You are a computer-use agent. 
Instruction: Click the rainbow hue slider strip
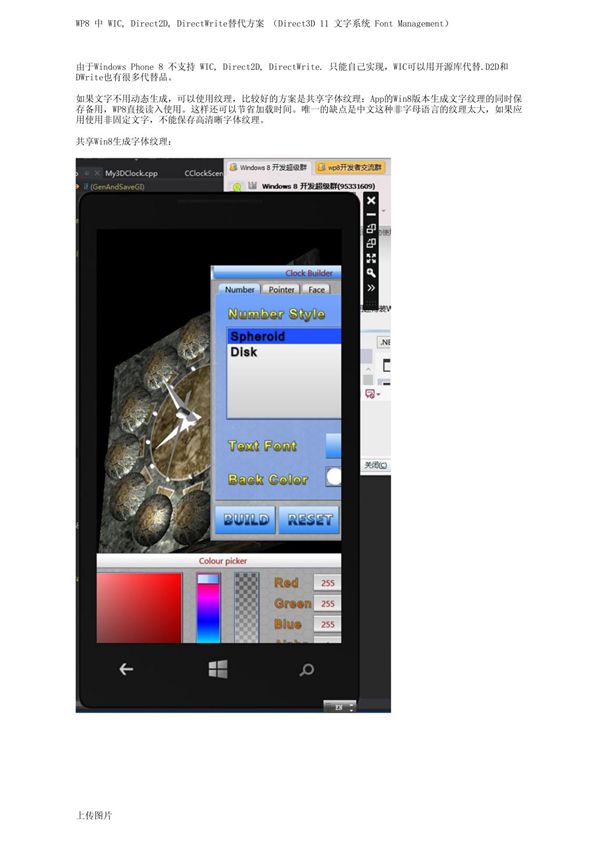[208, 608]
